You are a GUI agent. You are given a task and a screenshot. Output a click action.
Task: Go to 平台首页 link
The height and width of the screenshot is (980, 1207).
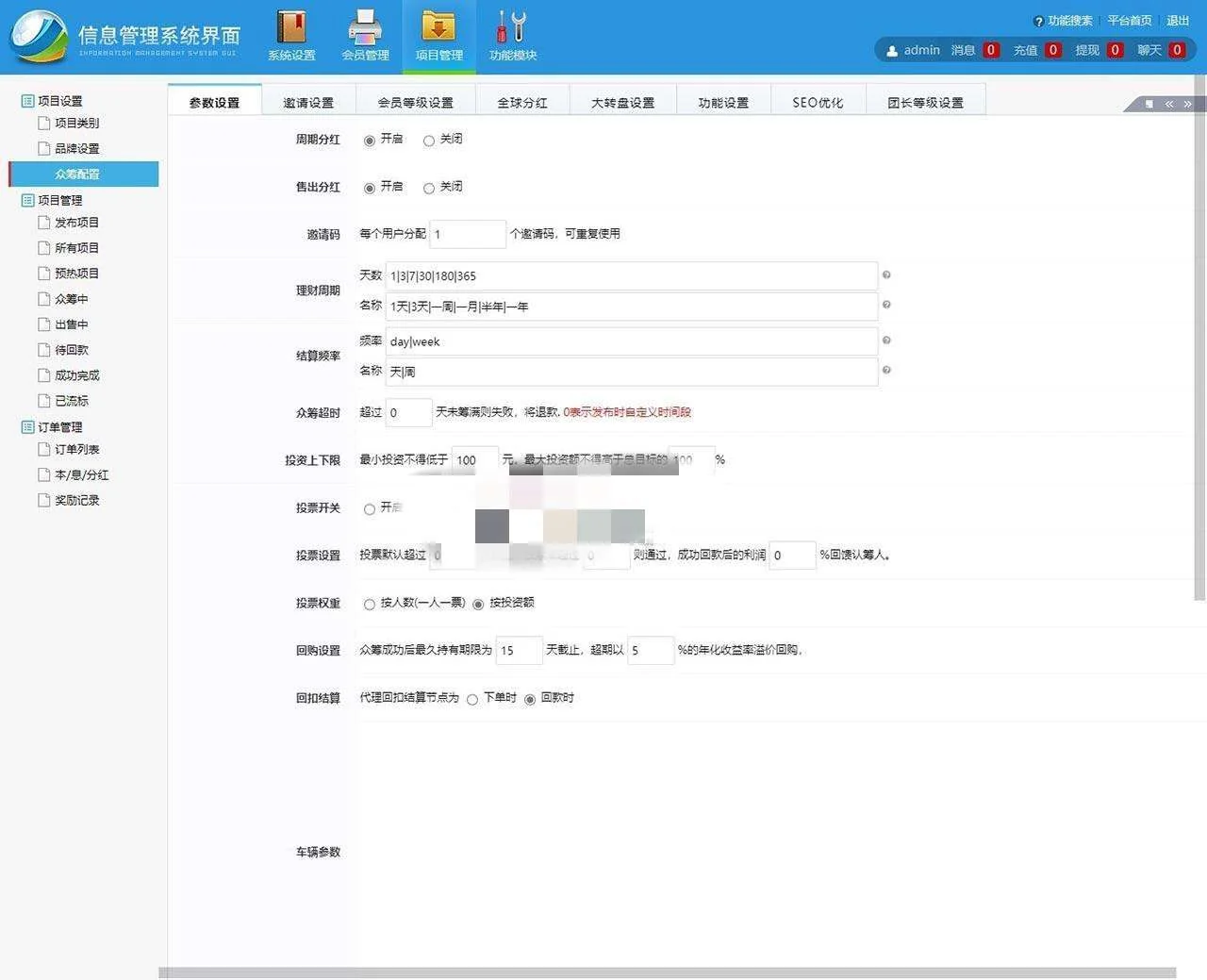click(x=1129, y=21)
